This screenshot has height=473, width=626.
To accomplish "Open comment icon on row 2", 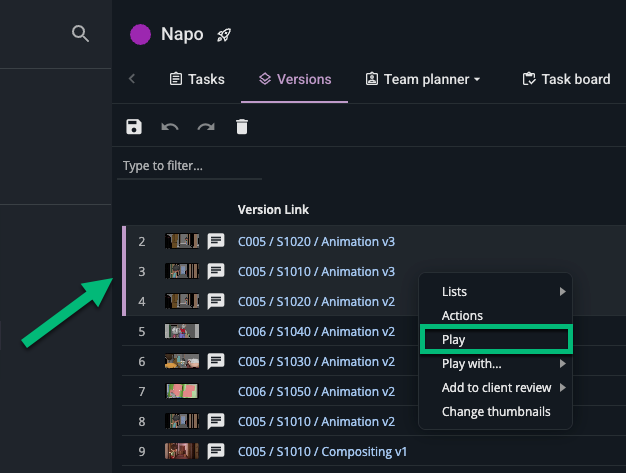I will pyautogui.click(x=216, y=241).
